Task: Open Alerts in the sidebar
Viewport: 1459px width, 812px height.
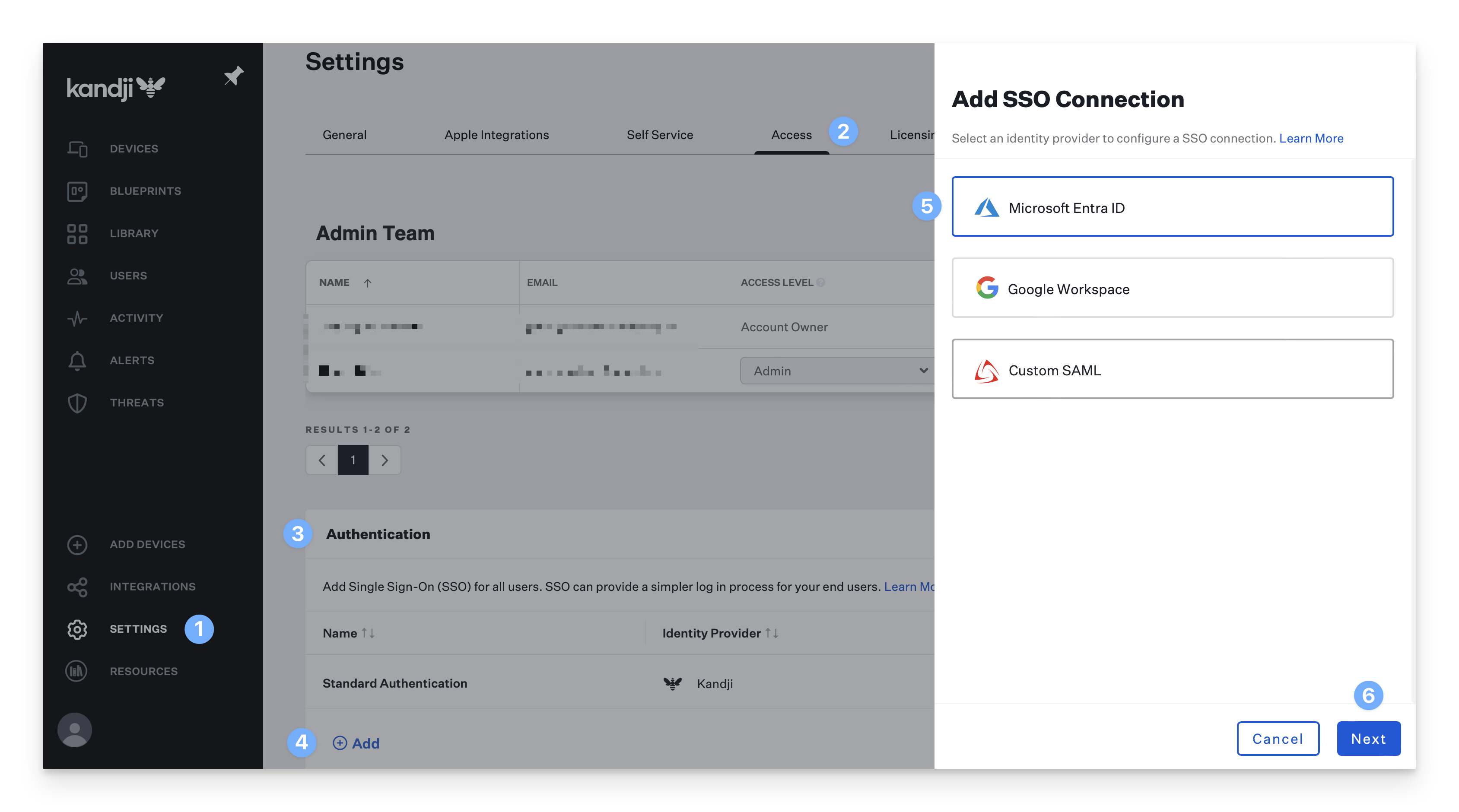Action: [132, 361]
